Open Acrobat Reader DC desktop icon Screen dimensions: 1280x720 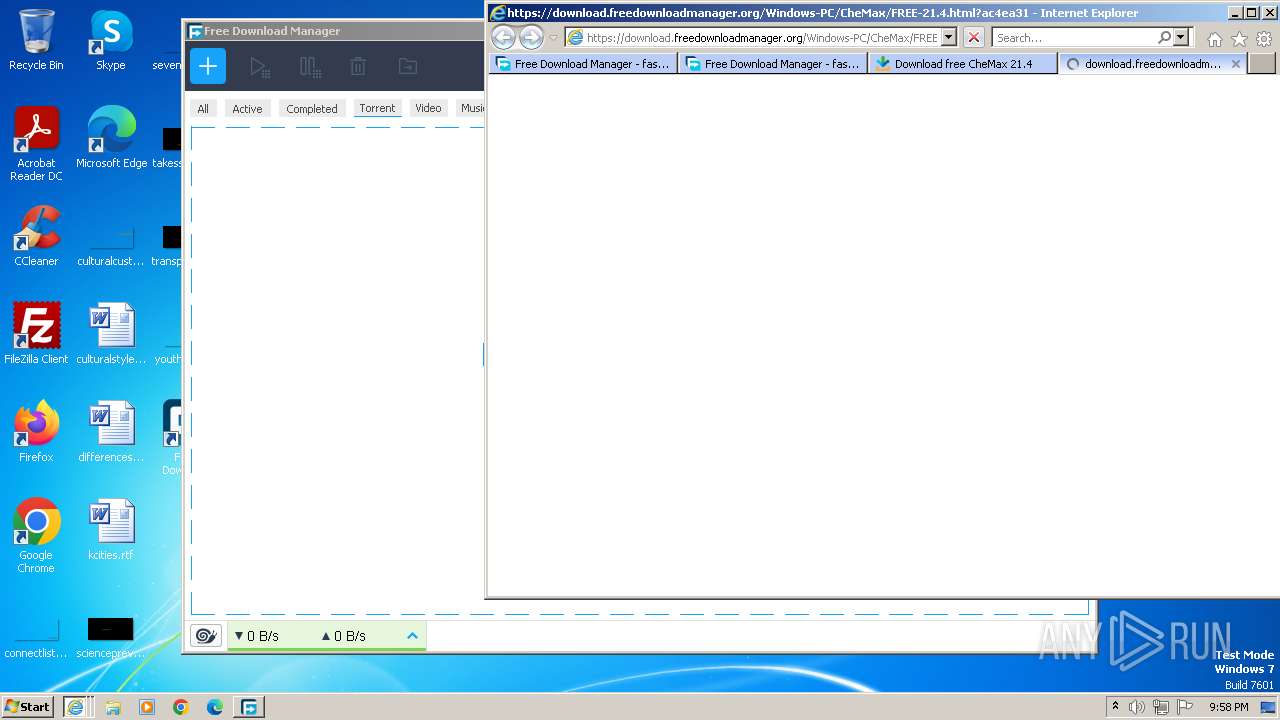pos(36,144)
